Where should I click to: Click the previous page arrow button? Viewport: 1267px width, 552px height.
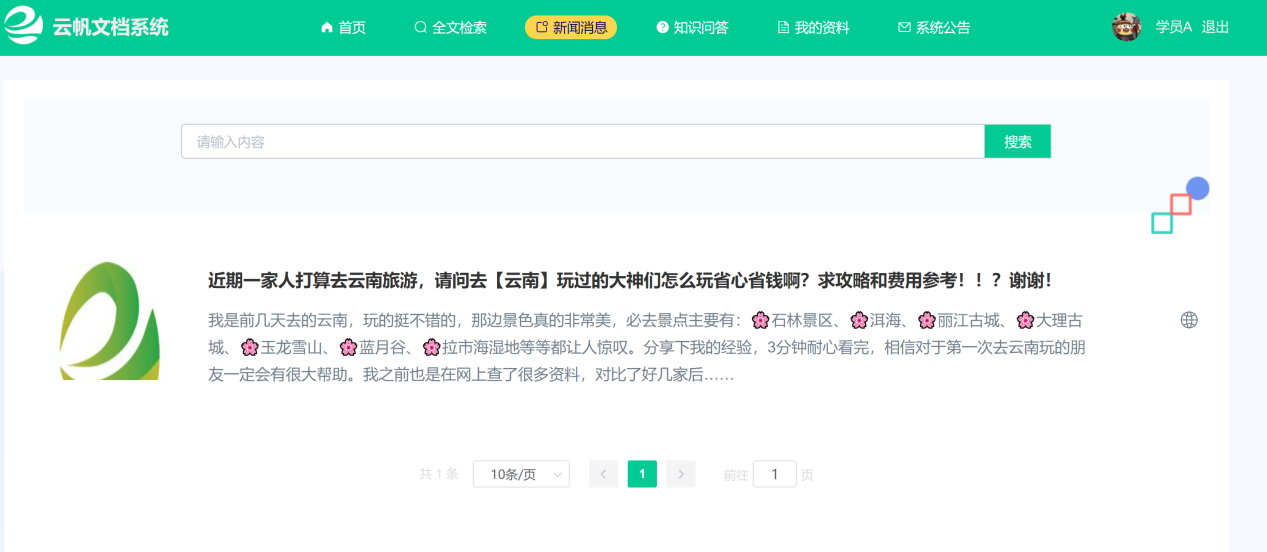coord(603,475)
